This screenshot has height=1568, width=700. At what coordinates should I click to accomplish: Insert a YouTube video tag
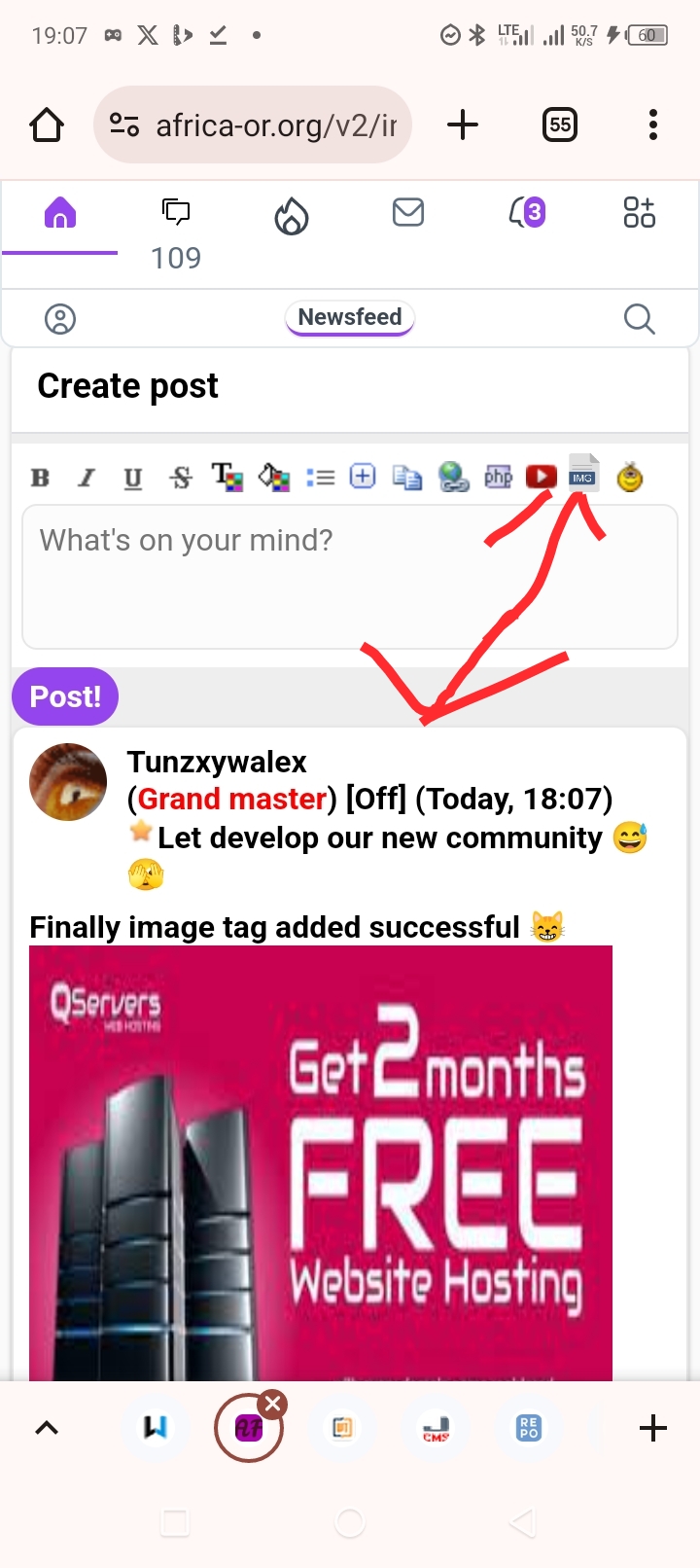pos(542,477)
